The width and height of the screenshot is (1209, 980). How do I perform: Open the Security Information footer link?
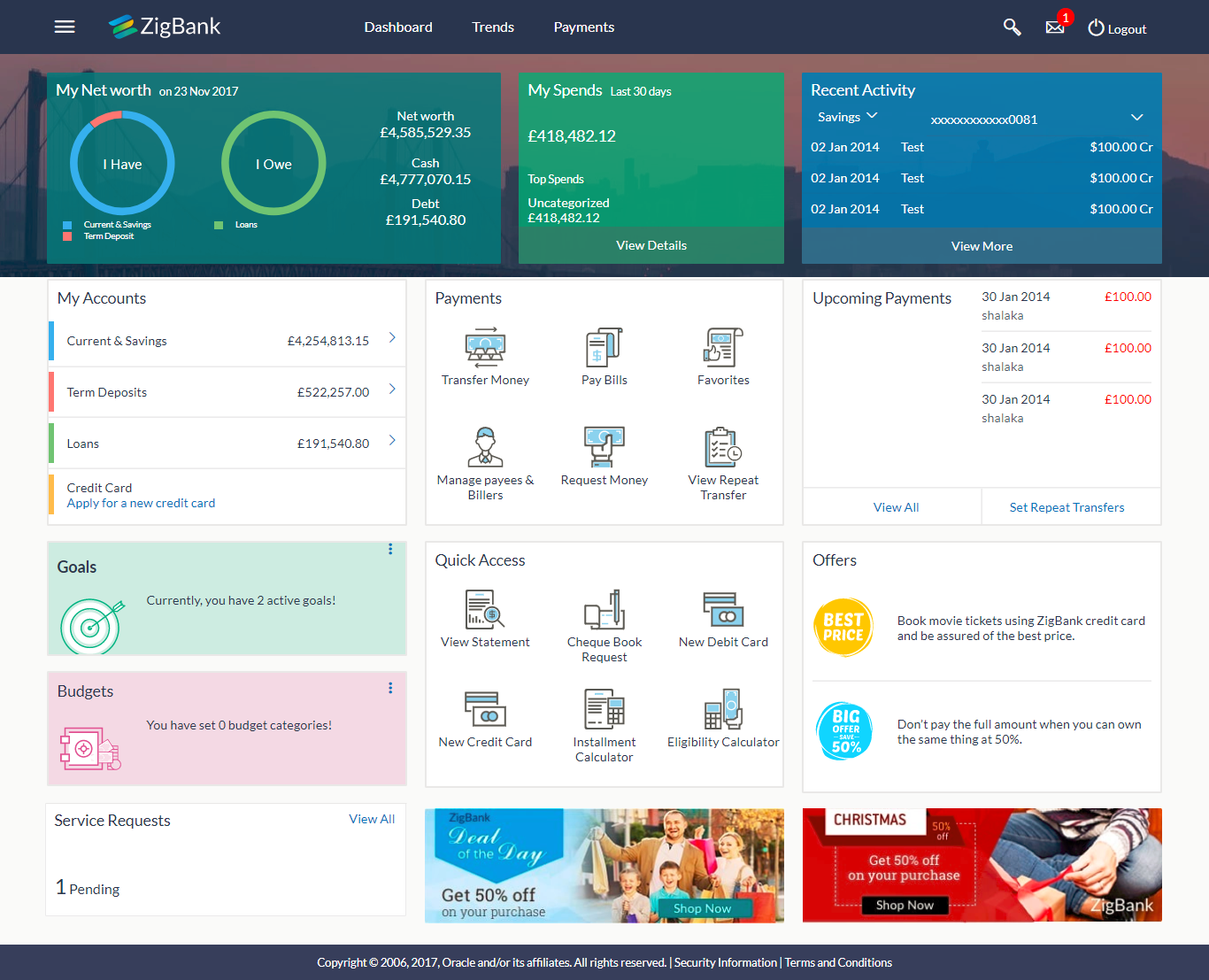tap(726, 962)
